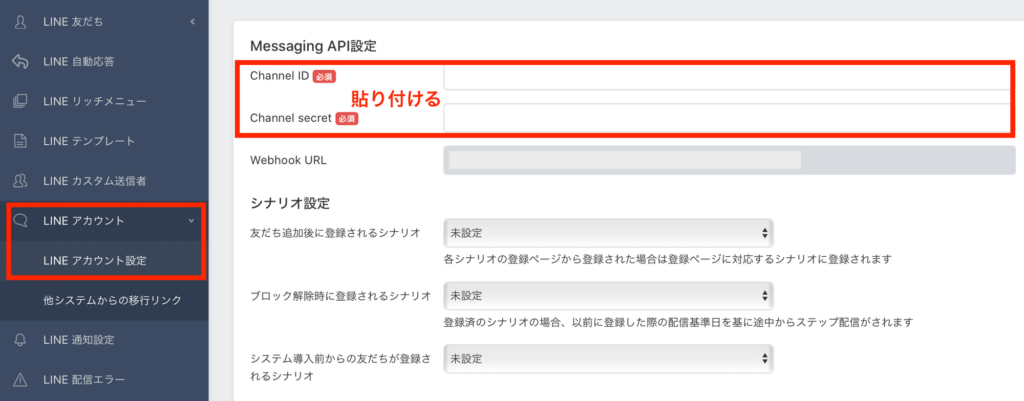Open LINE テンプレート section
This screenshot has width=1024, height=401.
pyautogui.click(x=104, y=140)
